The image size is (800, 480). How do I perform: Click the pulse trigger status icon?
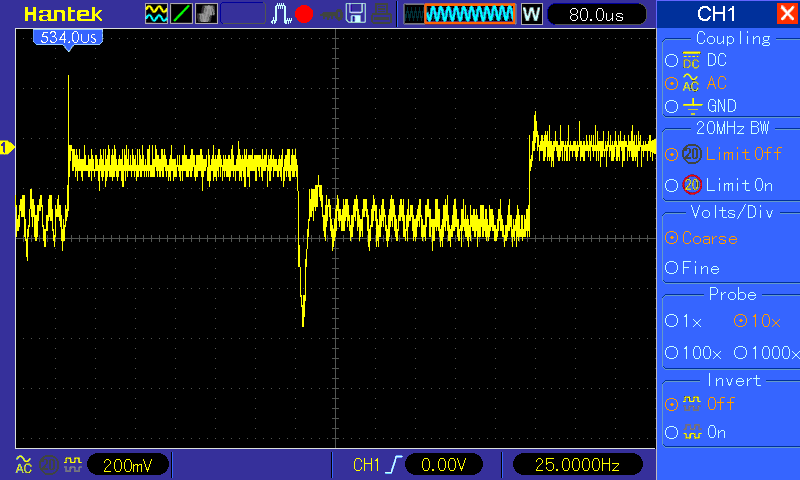click(281, 14)
